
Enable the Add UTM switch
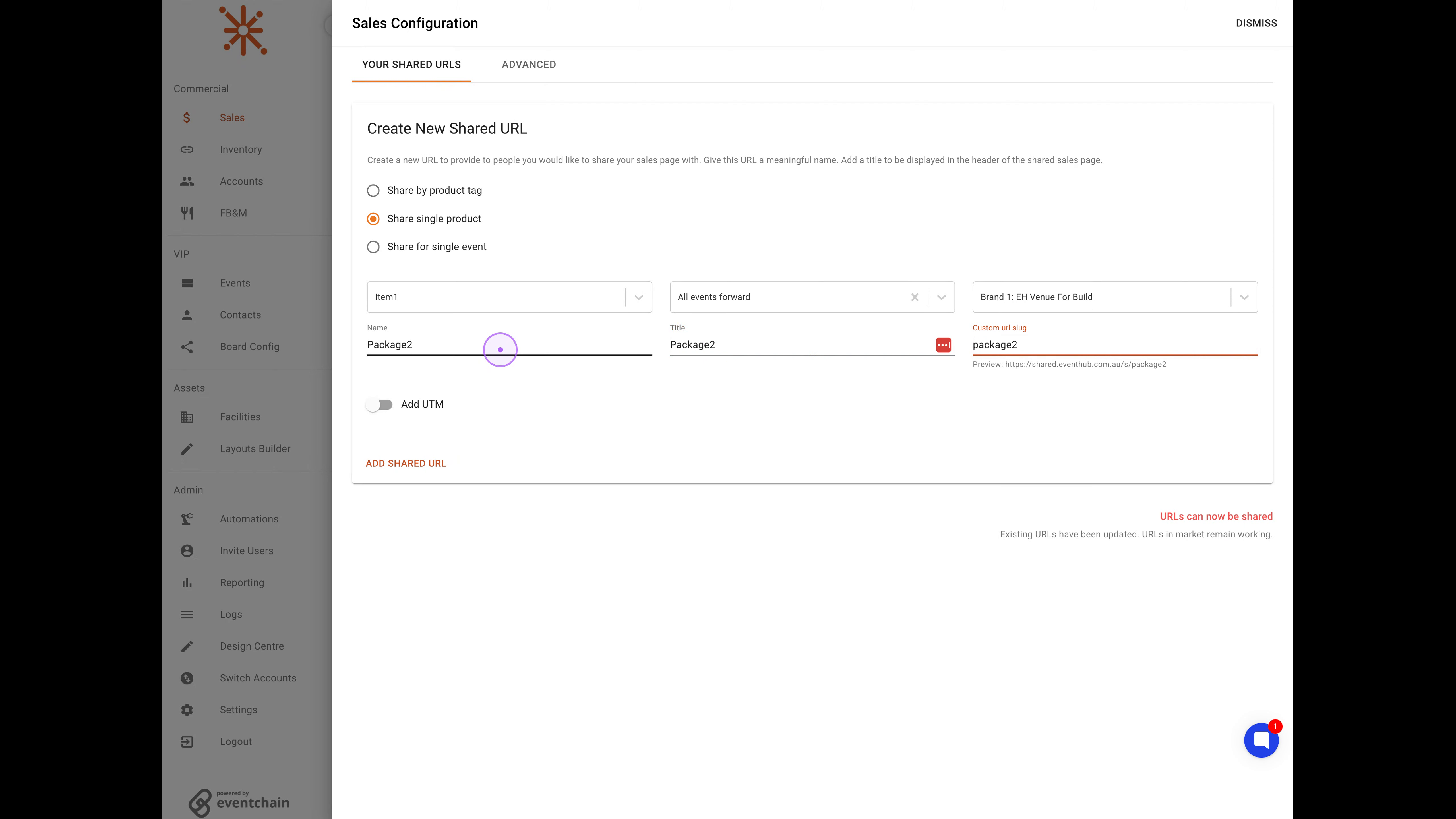pyautogui.click(x=379, y=405)
